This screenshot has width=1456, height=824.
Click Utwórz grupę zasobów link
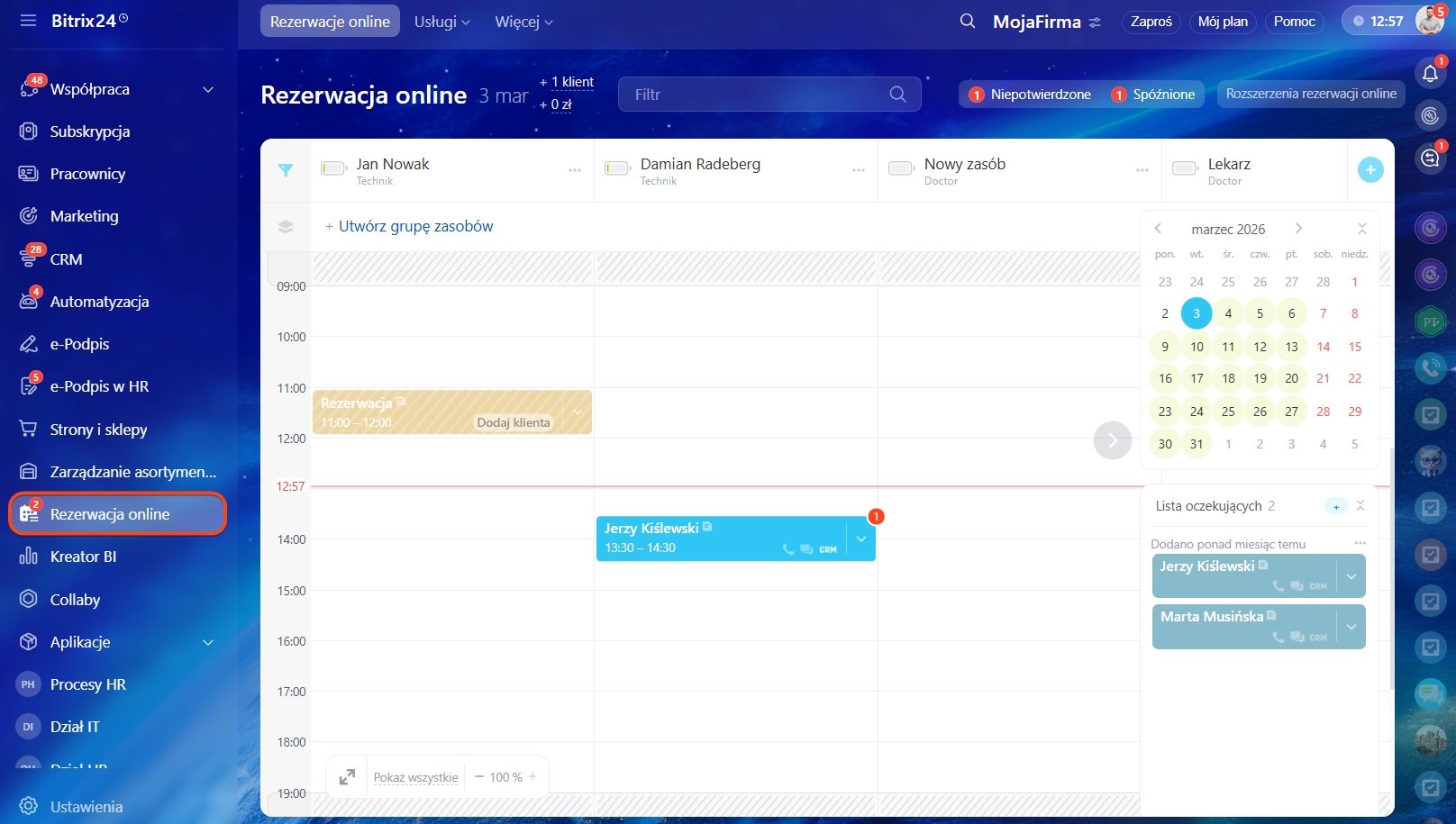[x=415, y=227]
